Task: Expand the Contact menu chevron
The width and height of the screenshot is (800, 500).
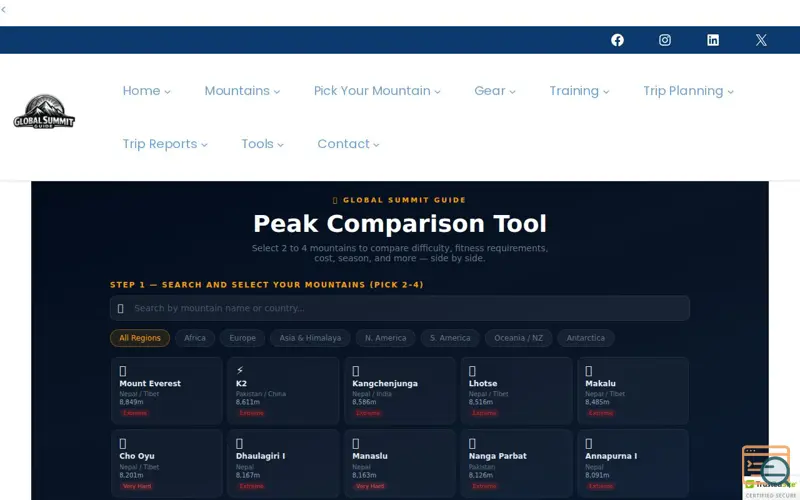Action: pyautogui.click(x=376, y=145)
